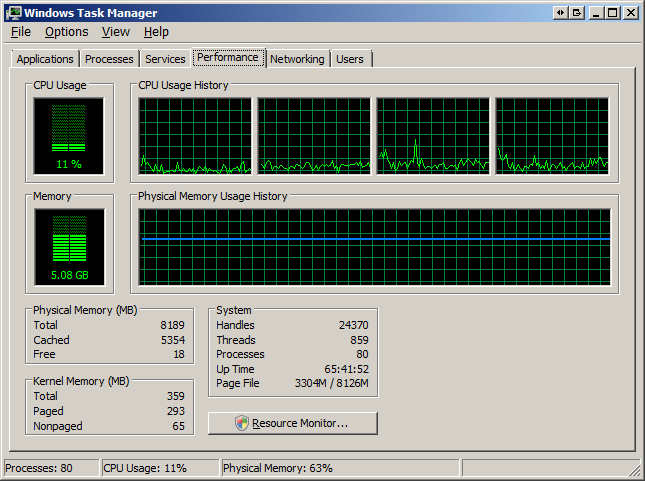Click the third CPU history graph with spike
This screenshot has height=481, width=645.
click(x=432, y=135)
